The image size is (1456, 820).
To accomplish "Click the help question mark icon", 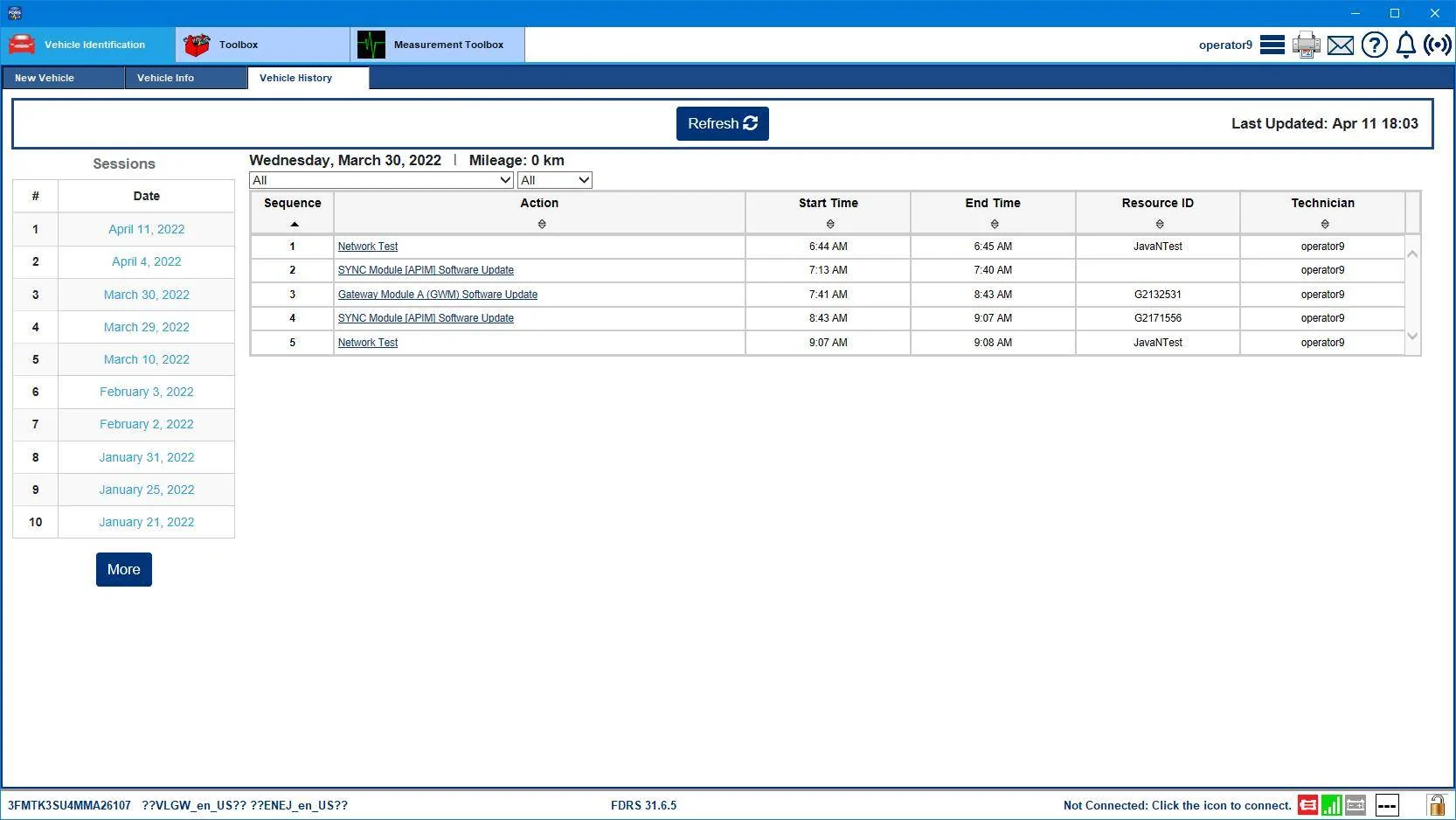I will [1374, 45].
